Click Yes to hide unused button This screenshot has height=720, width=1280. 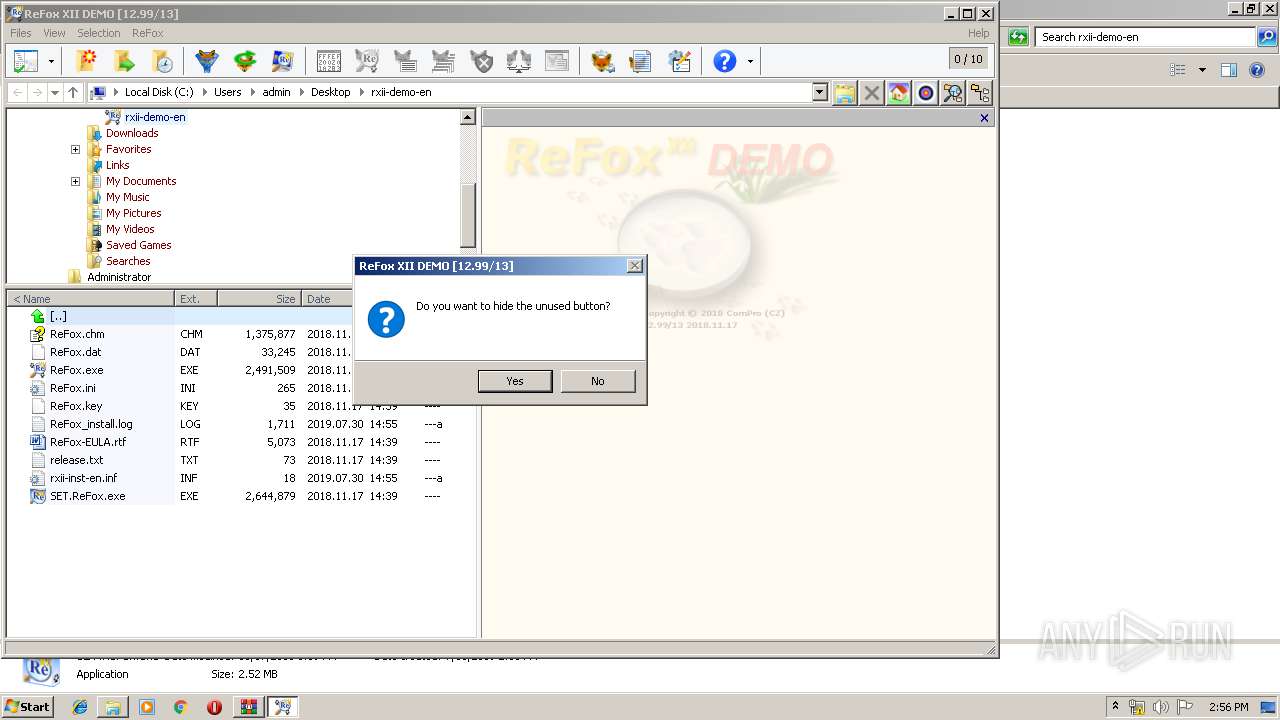pyautogui.click(x=515, y=381)
